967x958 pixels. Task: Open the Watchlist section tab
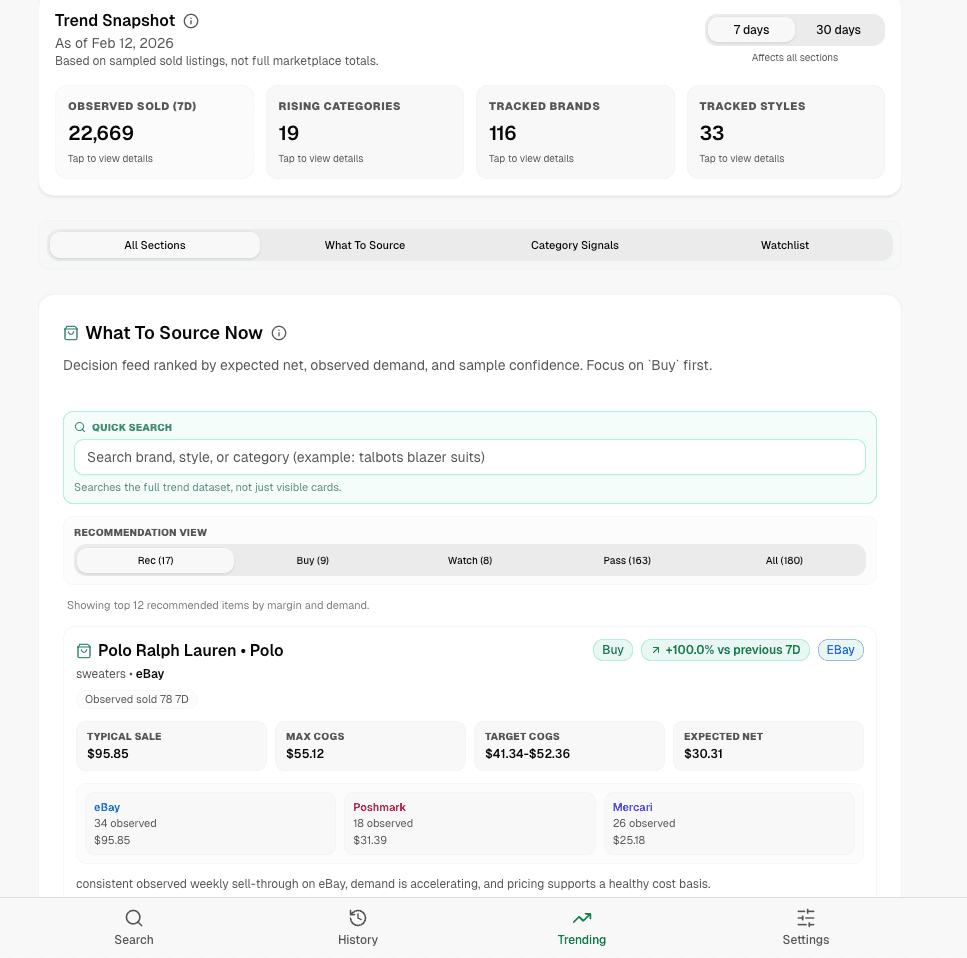[784, 245]
